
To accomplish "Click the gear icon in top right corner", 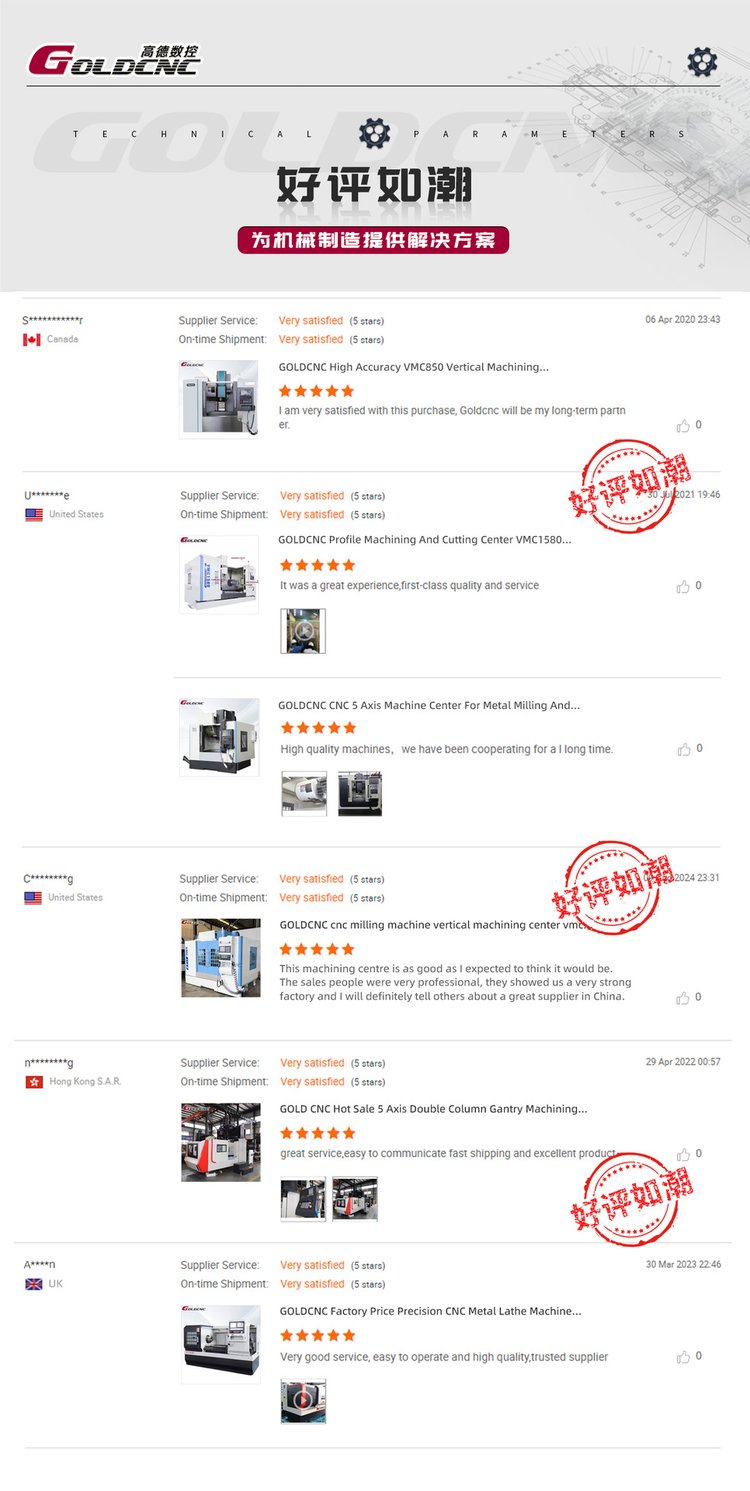I will coord(702,62).
